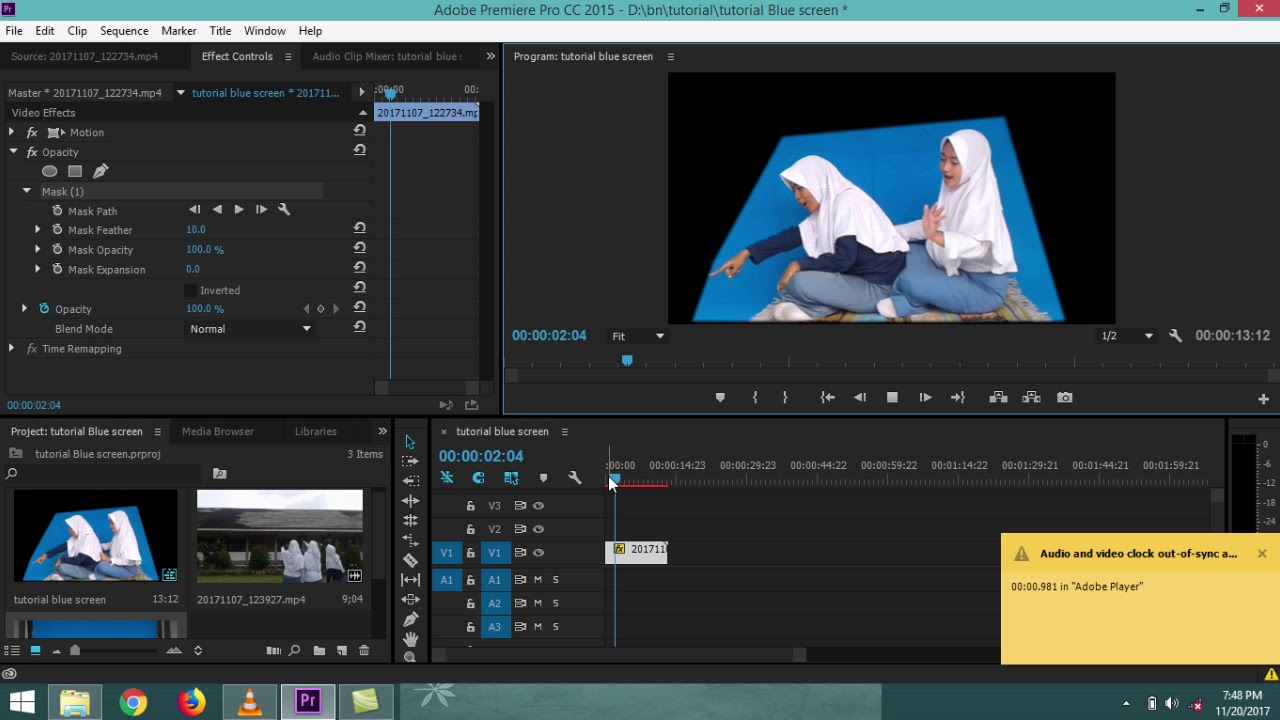Toggle linked selection in timeline
This screenshot has width=1280, height=720.
click(x=511, y=478)
